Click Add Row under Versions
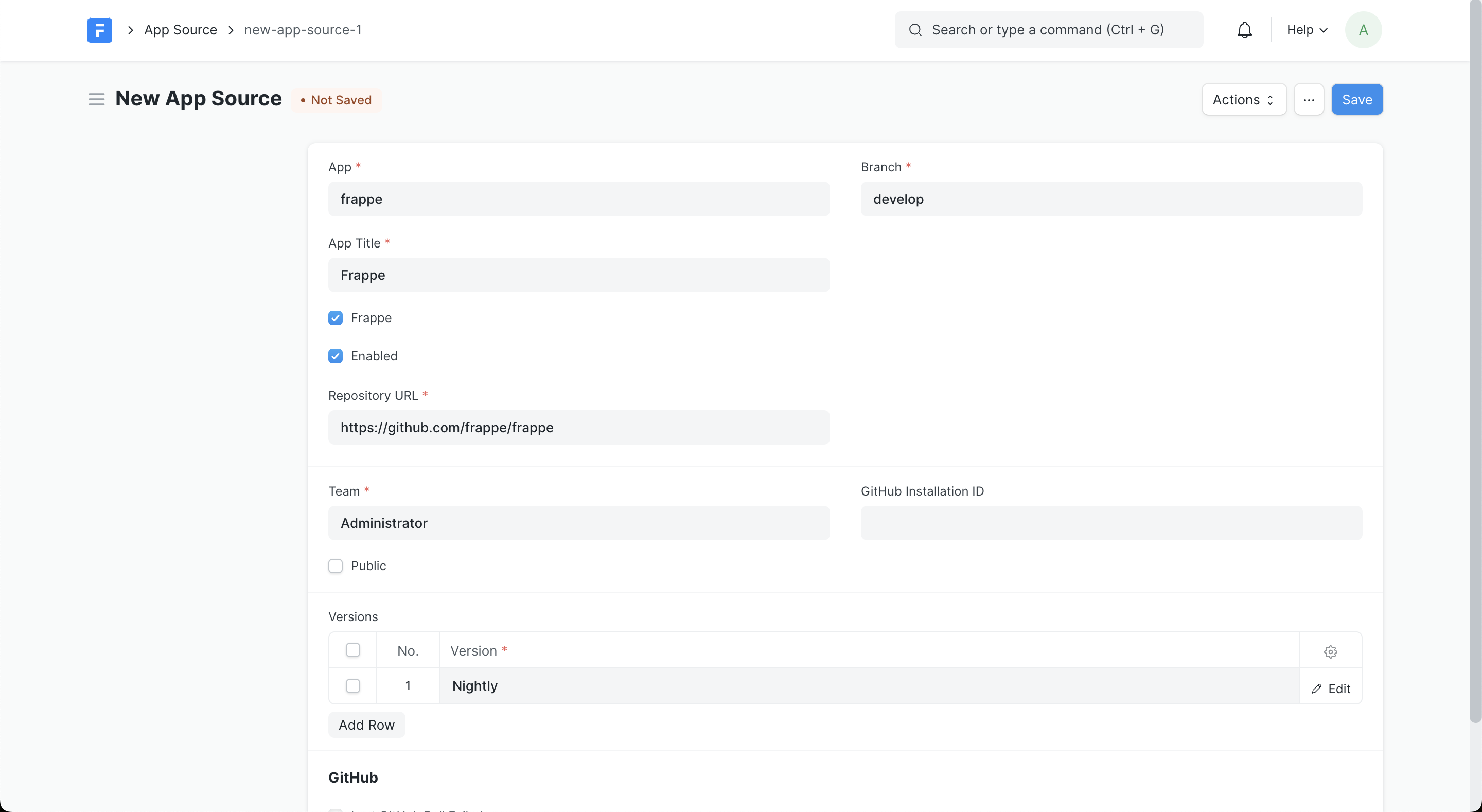1482x812 pixels. click(x=366, y=725)
